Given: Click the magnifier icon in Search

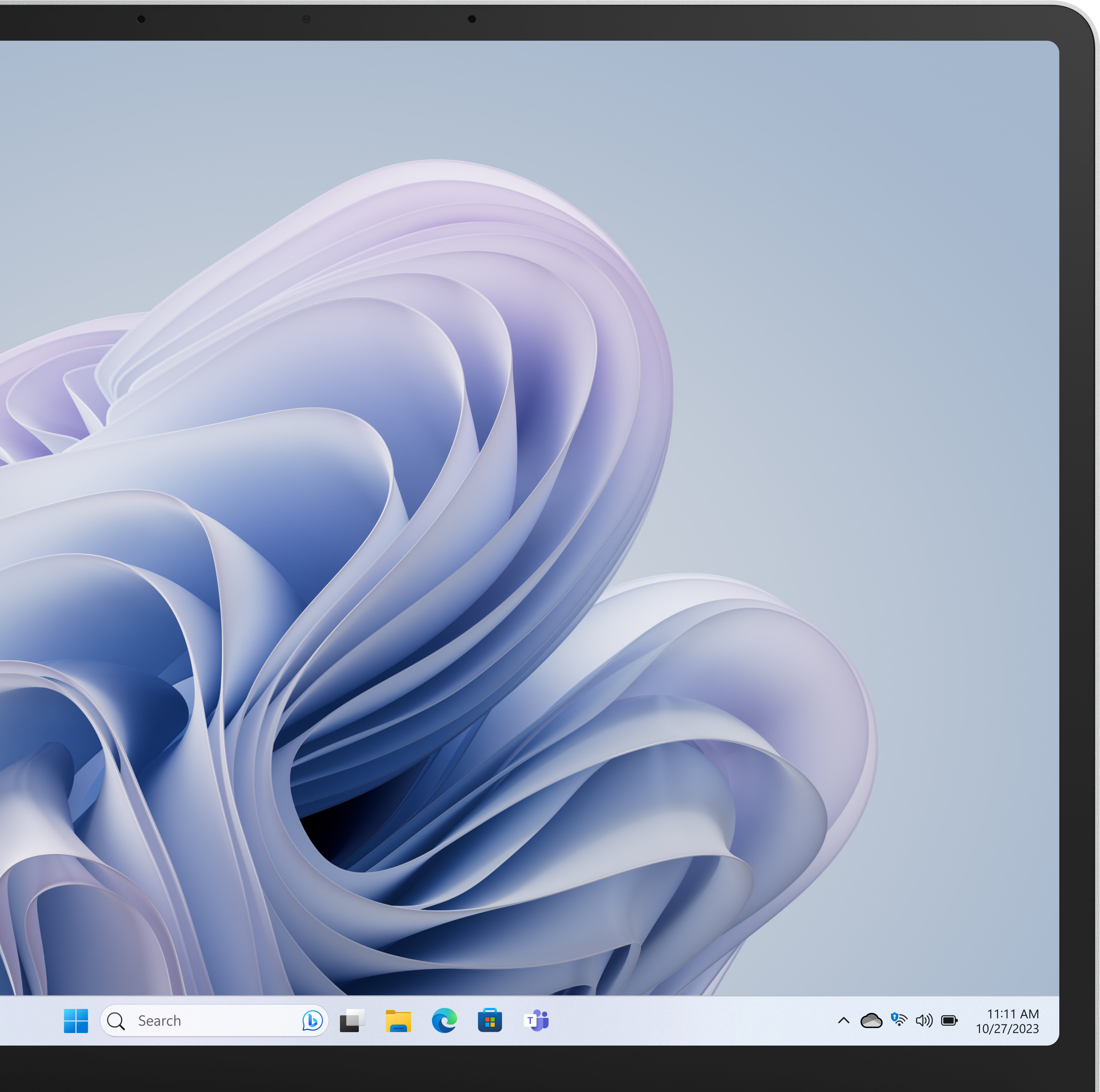Looking at the screenshot, I should click(116, 1021).
